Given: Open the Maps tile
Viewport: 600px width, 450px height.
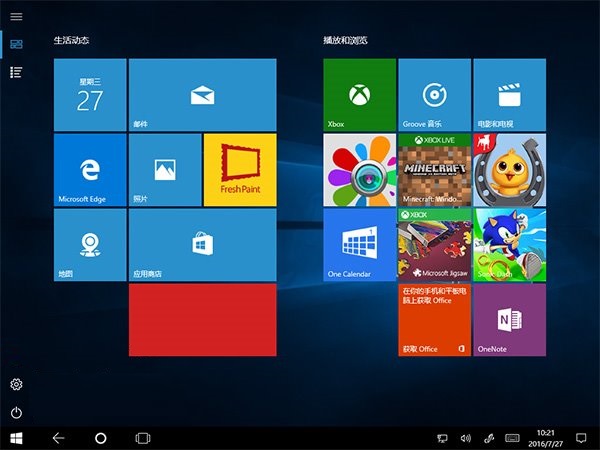Looking at the screenshot, I should [x=90, y=245].
